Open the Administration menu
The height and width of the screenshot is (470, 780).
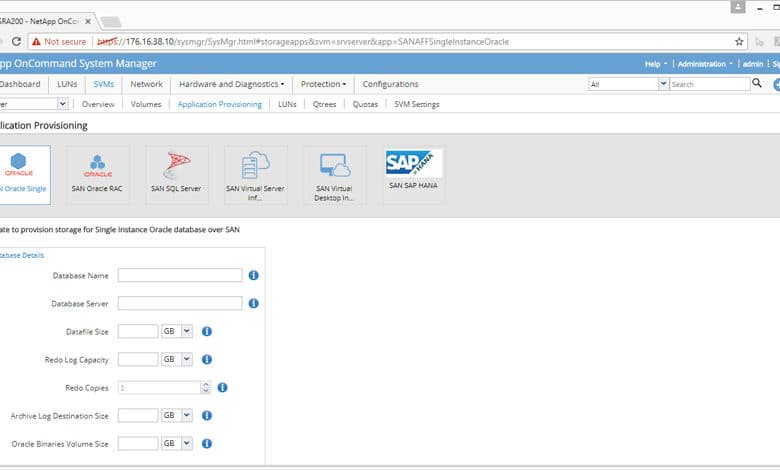pyautogui.click(x=705, y=64)
